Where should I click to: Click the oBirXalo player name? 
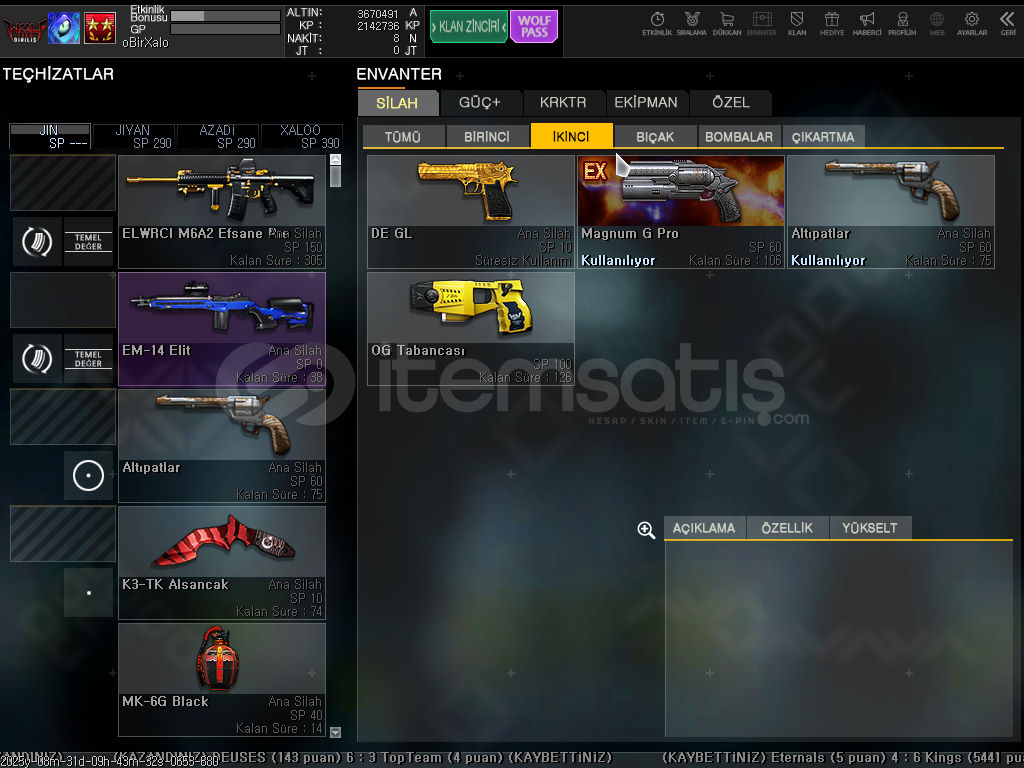[x=146, y=42]
